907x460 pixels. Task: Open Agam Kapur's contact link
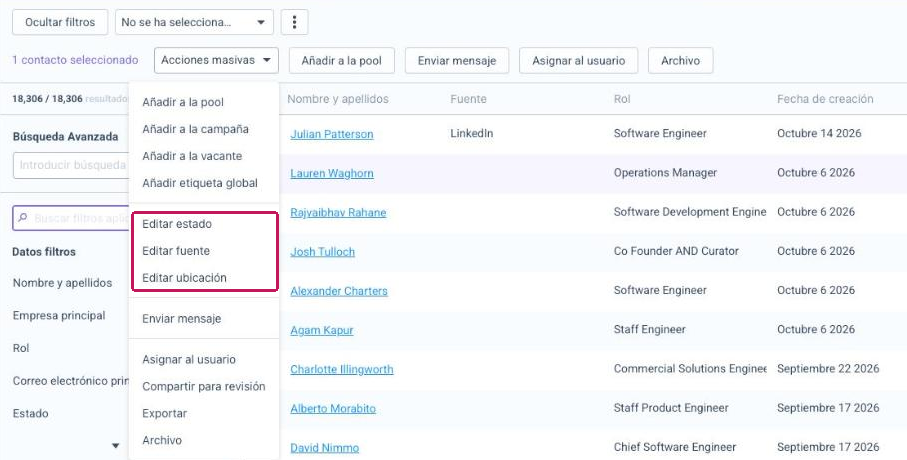[322, 330]
